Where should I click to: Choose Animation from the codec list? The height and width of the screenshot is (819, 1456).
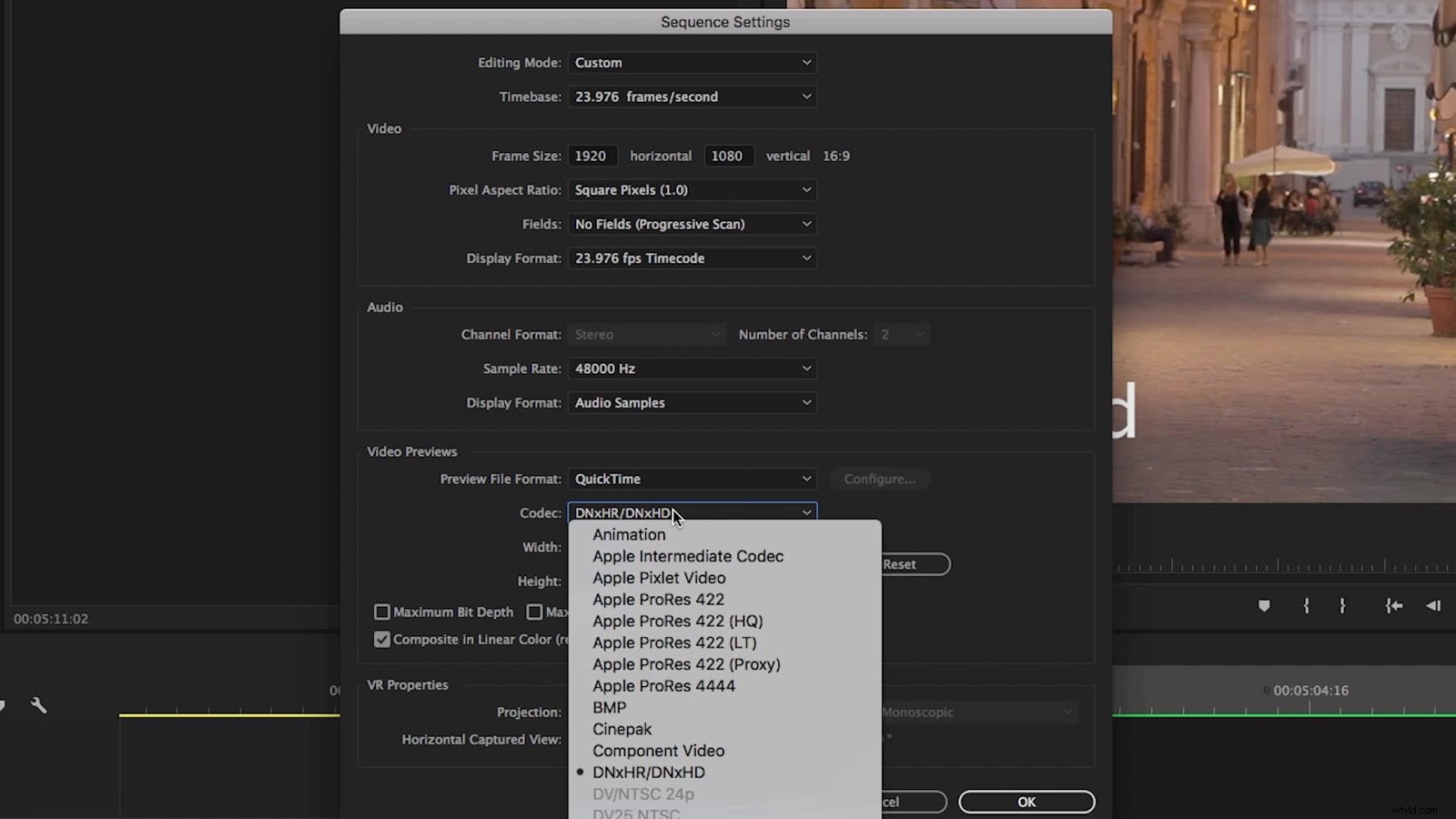(x=629, y=534)
